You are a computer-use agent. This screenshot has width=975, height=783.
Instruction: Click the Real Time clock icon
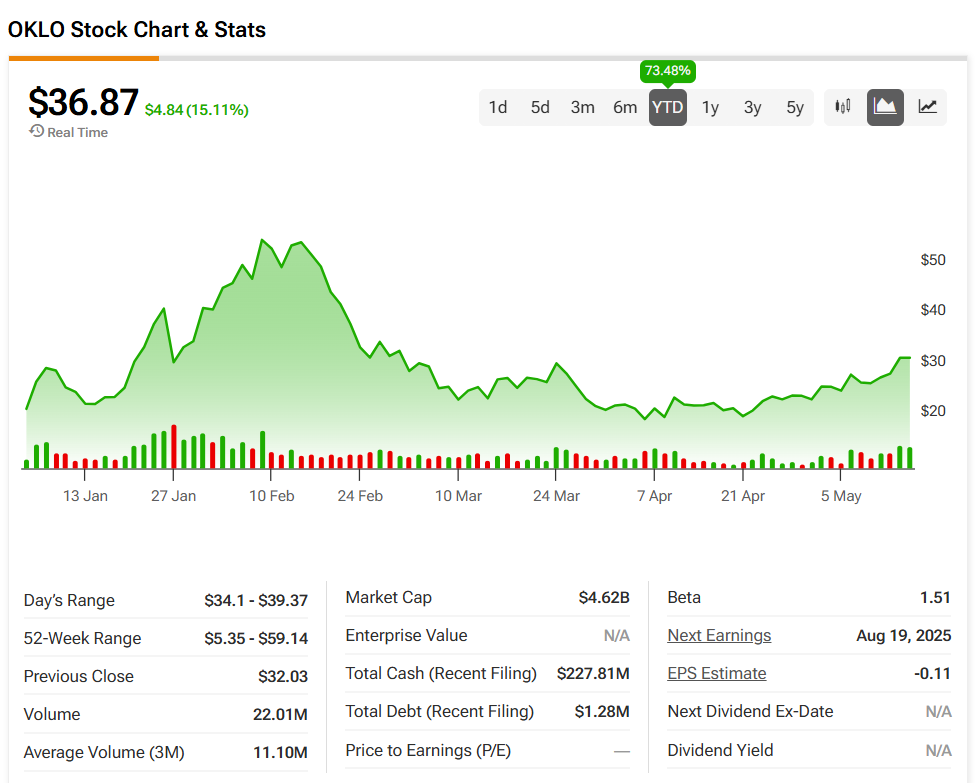[x=37, y=132]
